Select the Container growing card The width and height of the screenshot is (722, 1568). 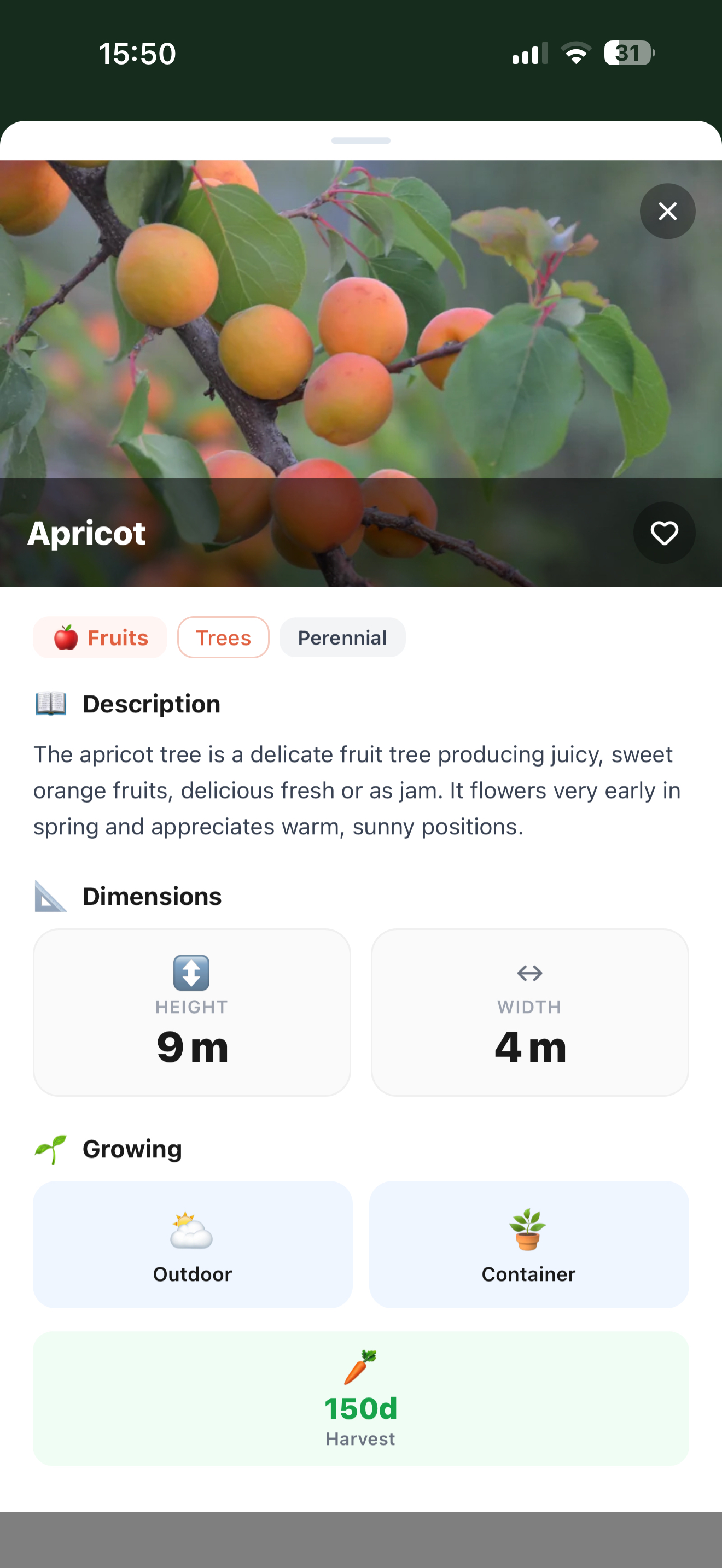[x=529, y=1244]
